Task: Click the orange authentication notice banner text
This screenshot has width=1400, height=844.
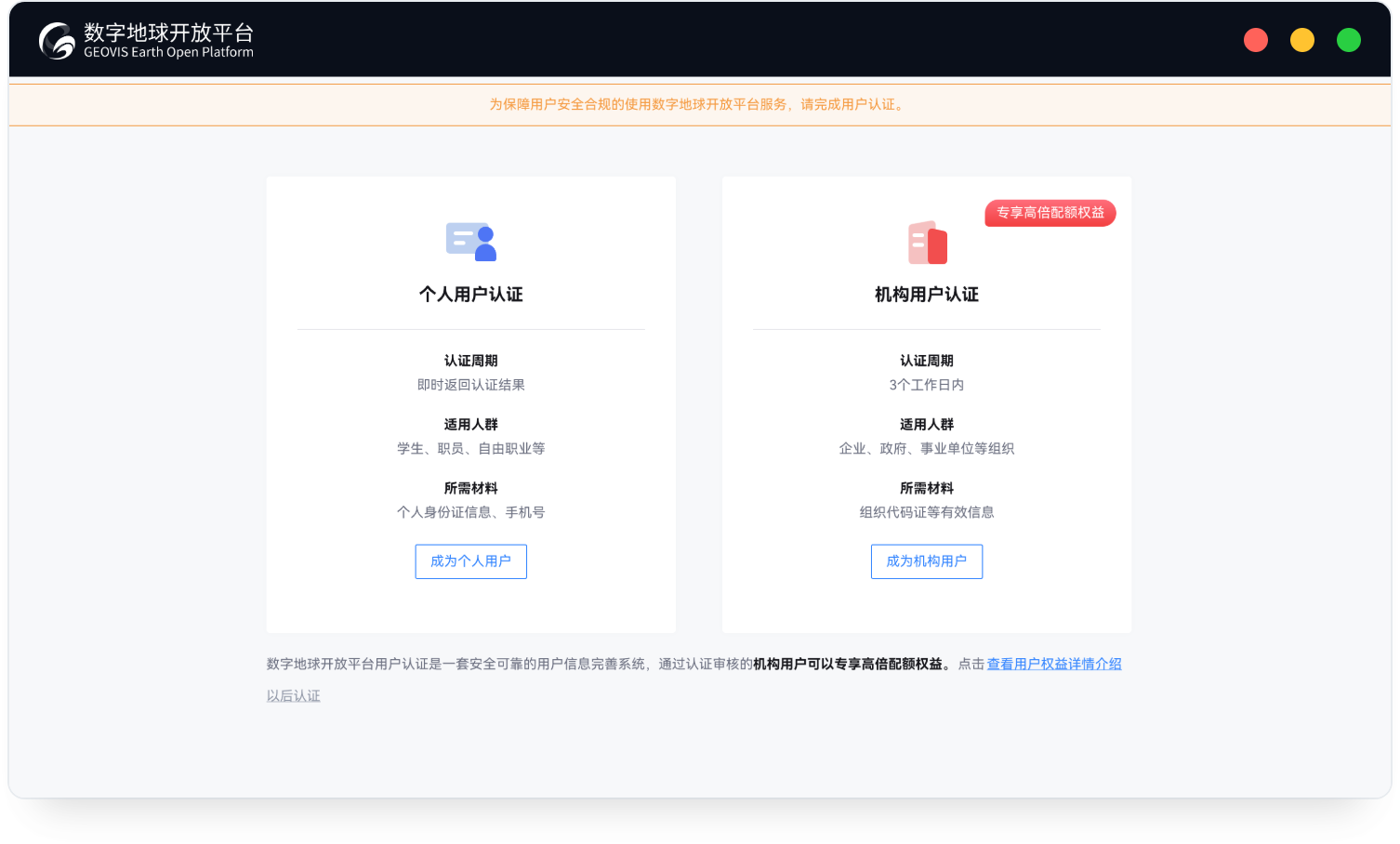Action: (699, 104)
